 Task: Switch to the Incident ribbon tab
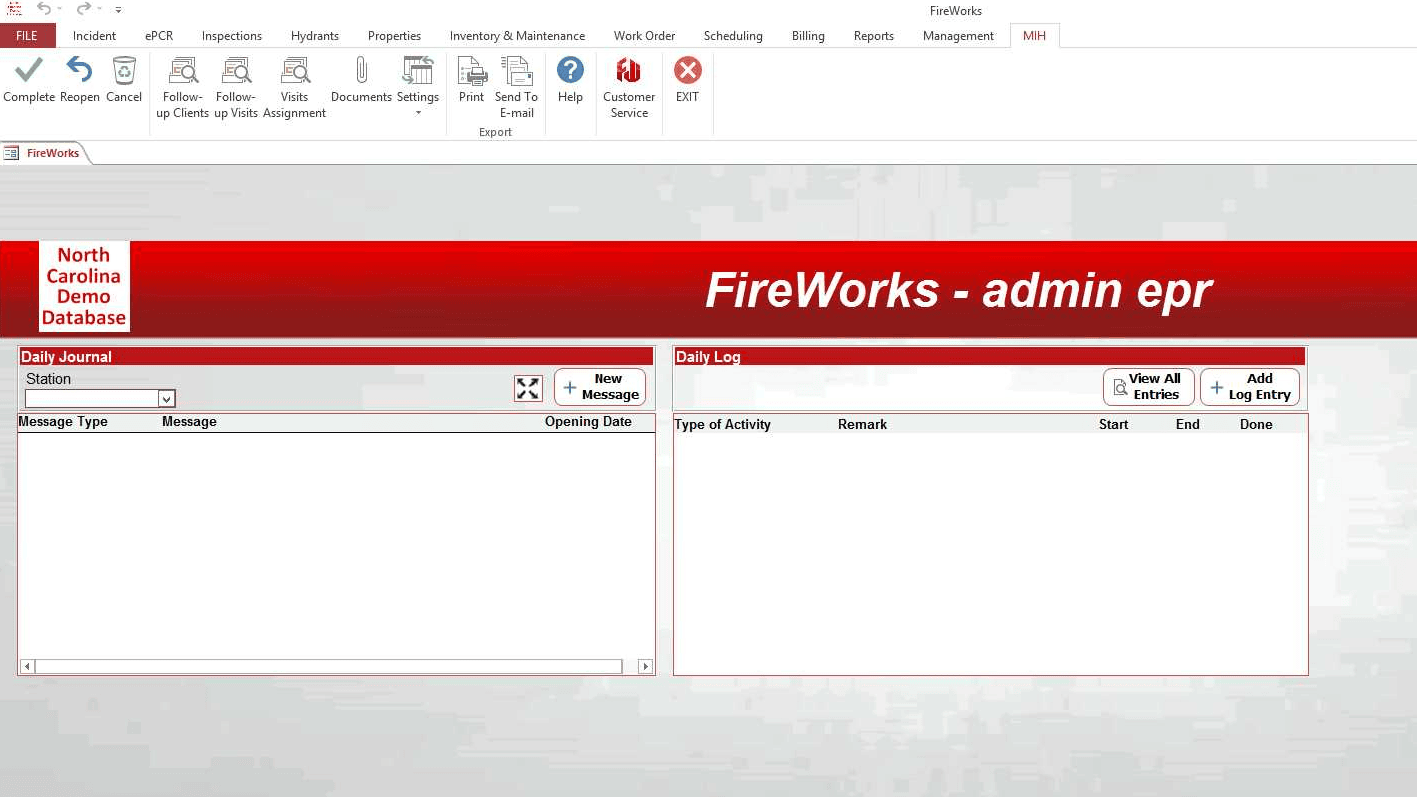point(94,36)
